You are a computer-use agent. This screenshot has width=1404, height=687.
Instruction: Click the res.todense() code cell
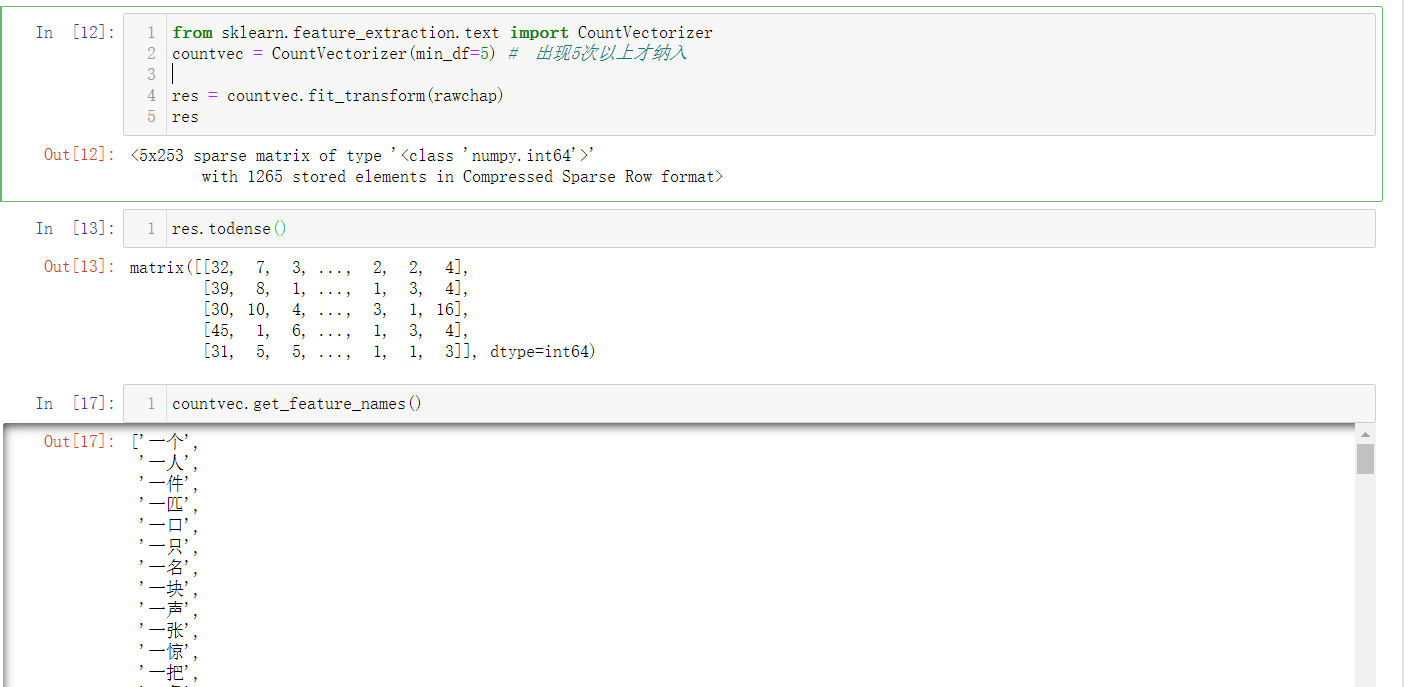point(749,228)
